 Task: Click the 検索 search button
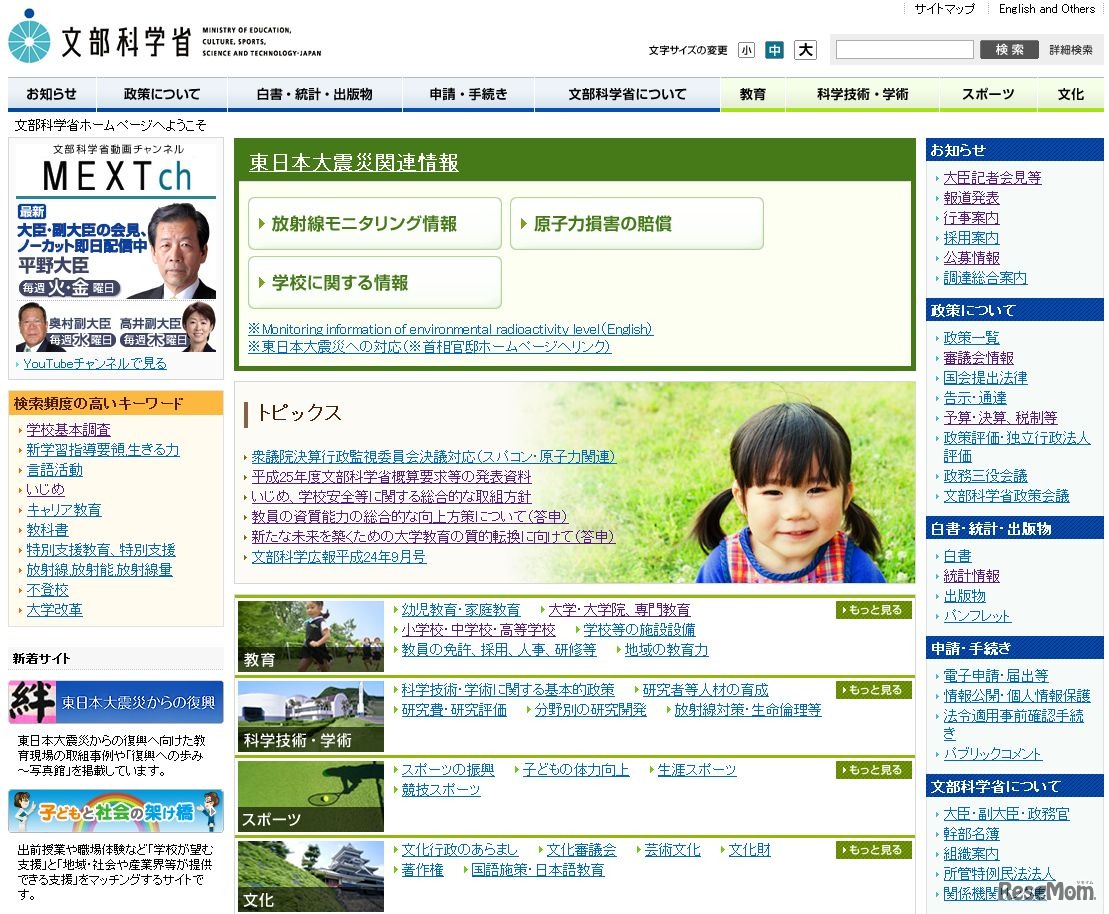(1009, 48)
